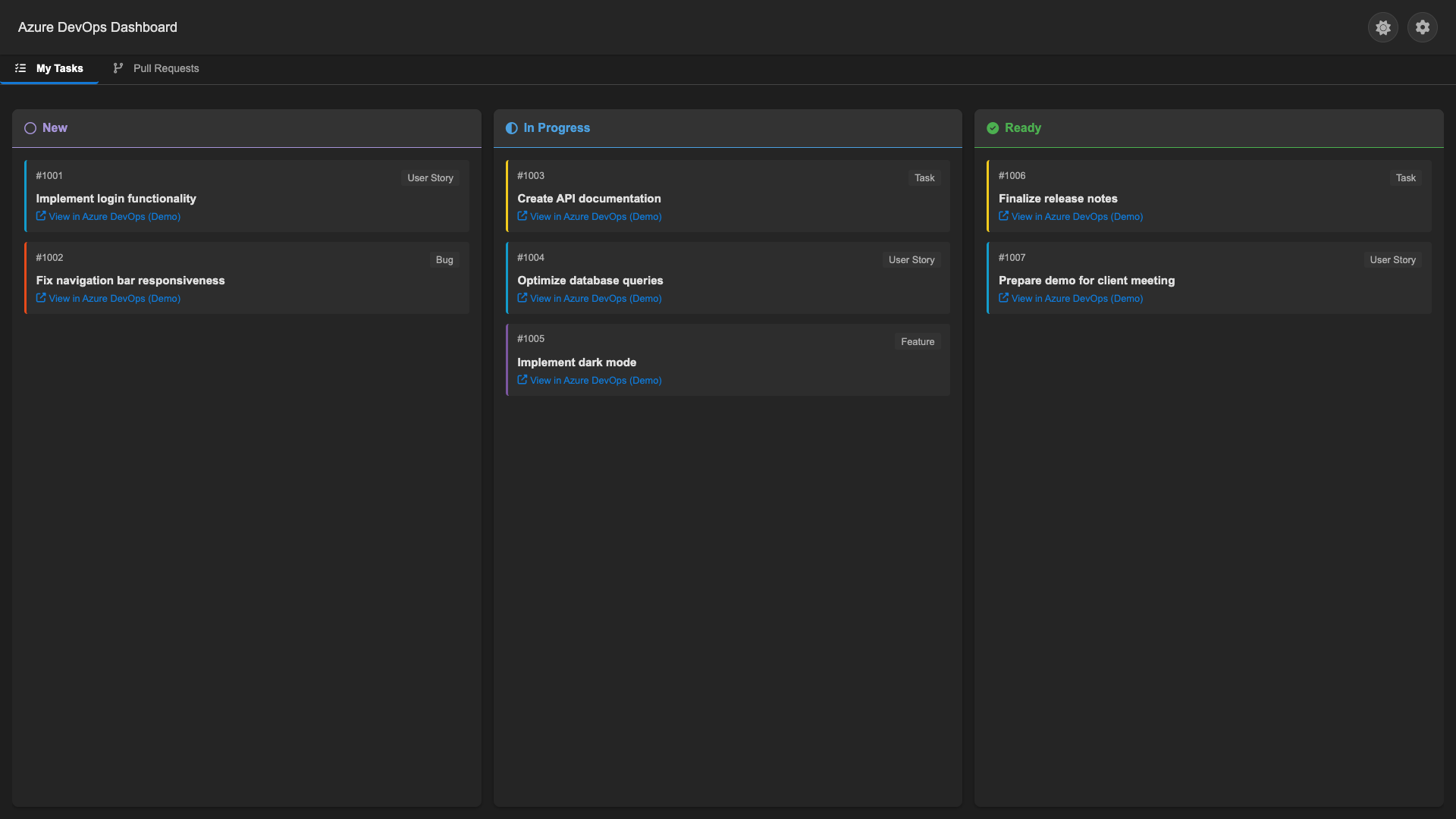1456x819 pixels.
Task: Click the Bug badge on task #1002
Action: (444, 260)
